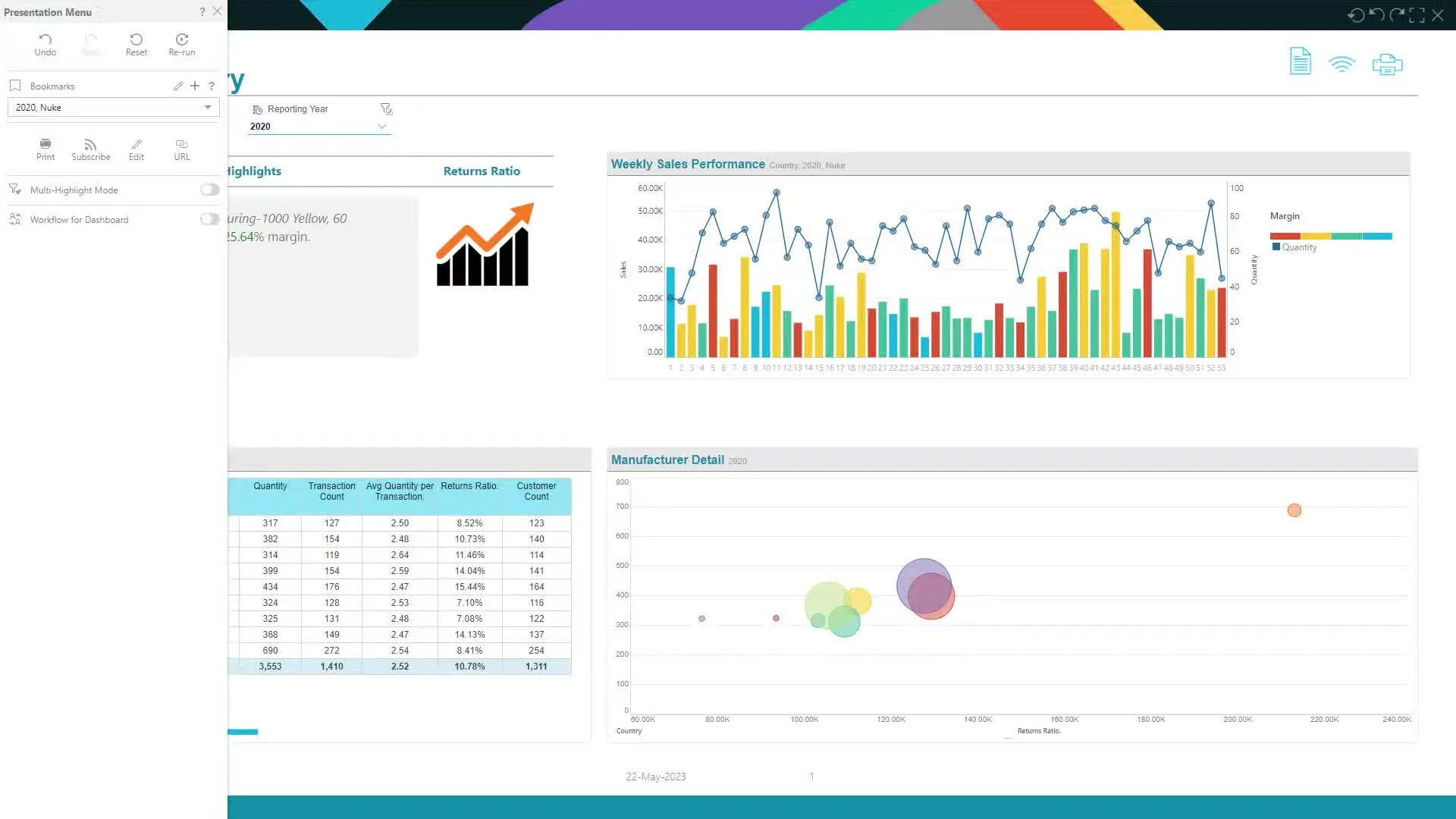Enable Multi-Highlight Mode toggle
The image size is (1456, 819).
pyautogui.click(x=209, y=190)
